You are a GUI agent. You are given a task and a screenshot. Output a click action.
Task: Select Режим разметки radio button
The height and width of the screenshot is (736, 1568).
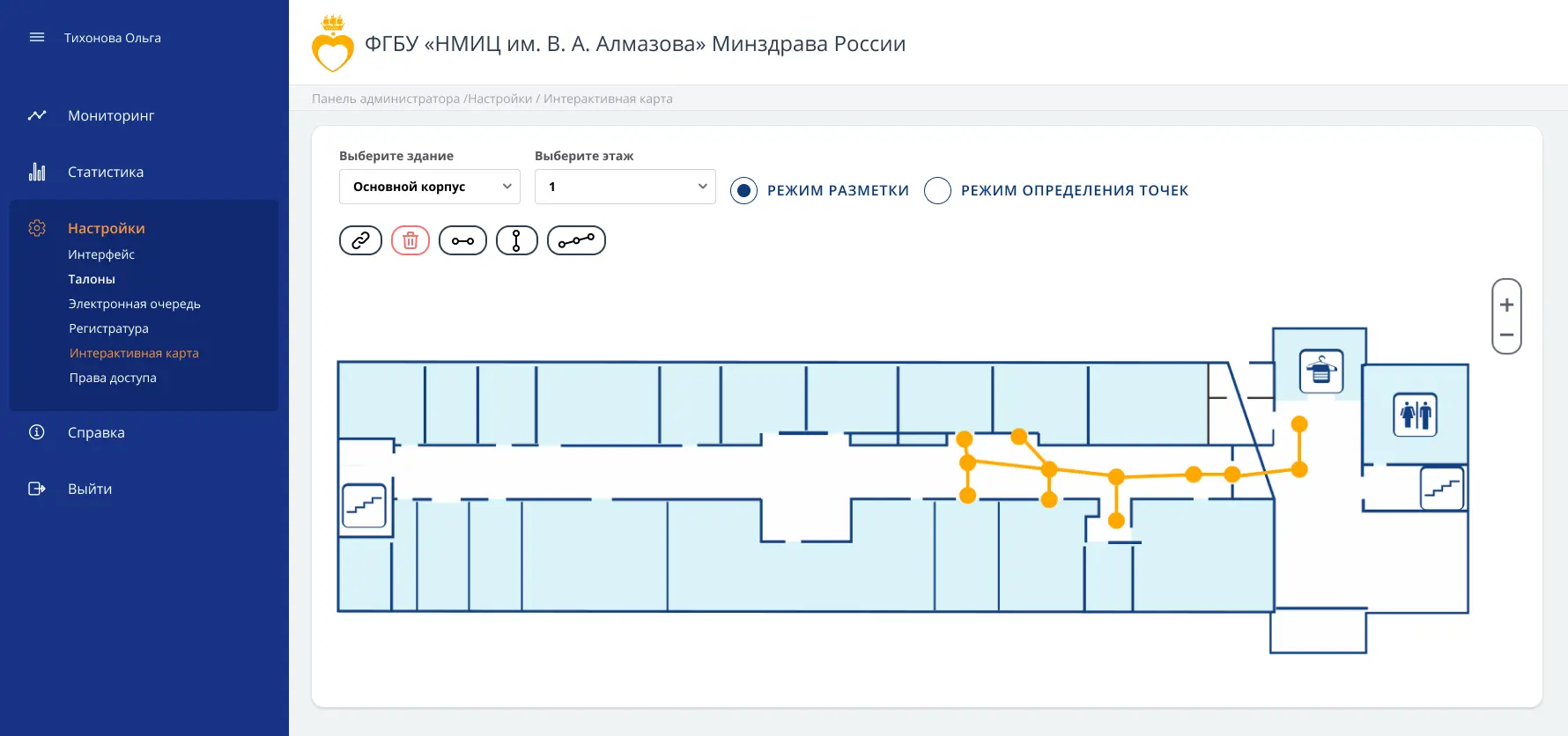click(x=743, y=190)
